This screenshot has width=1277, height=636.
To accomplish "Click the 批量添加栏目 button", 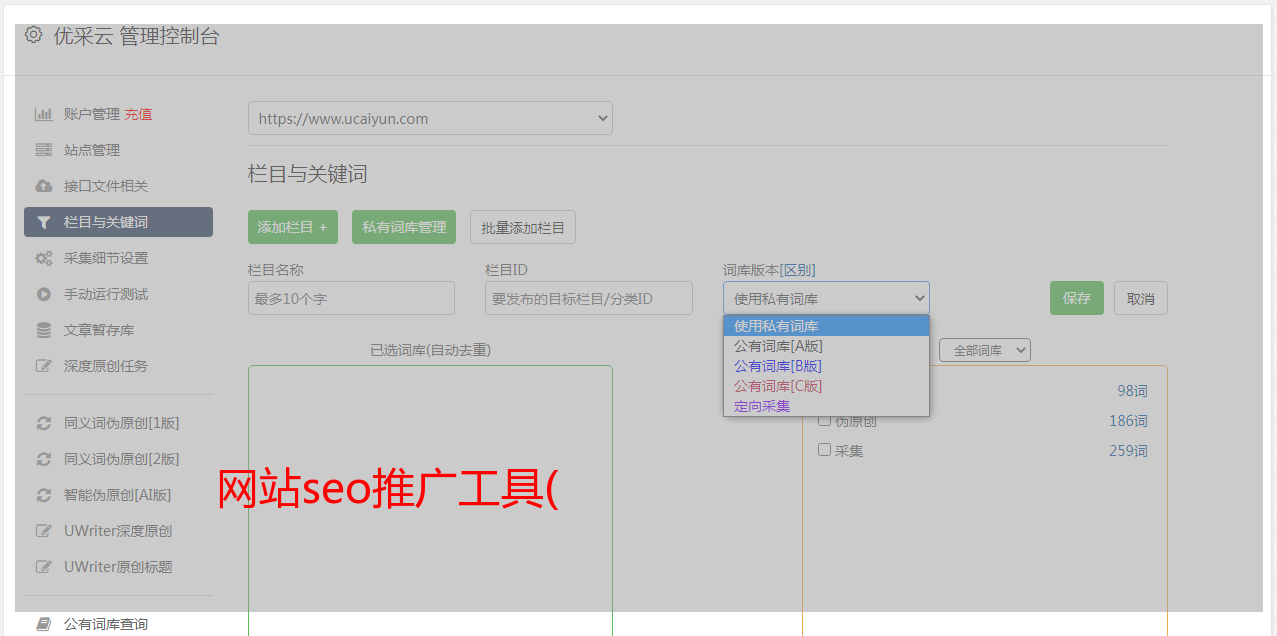I will click(523, 227).
